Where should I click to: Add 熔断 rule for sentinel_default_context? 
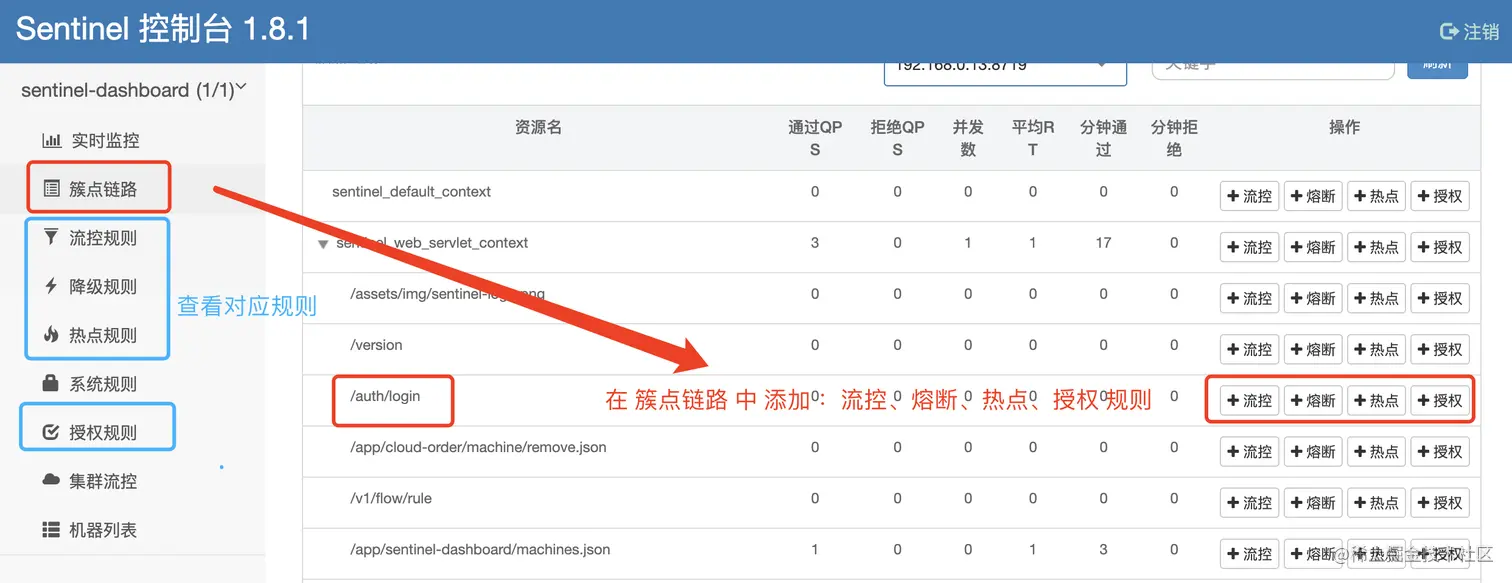[1314, 196]
